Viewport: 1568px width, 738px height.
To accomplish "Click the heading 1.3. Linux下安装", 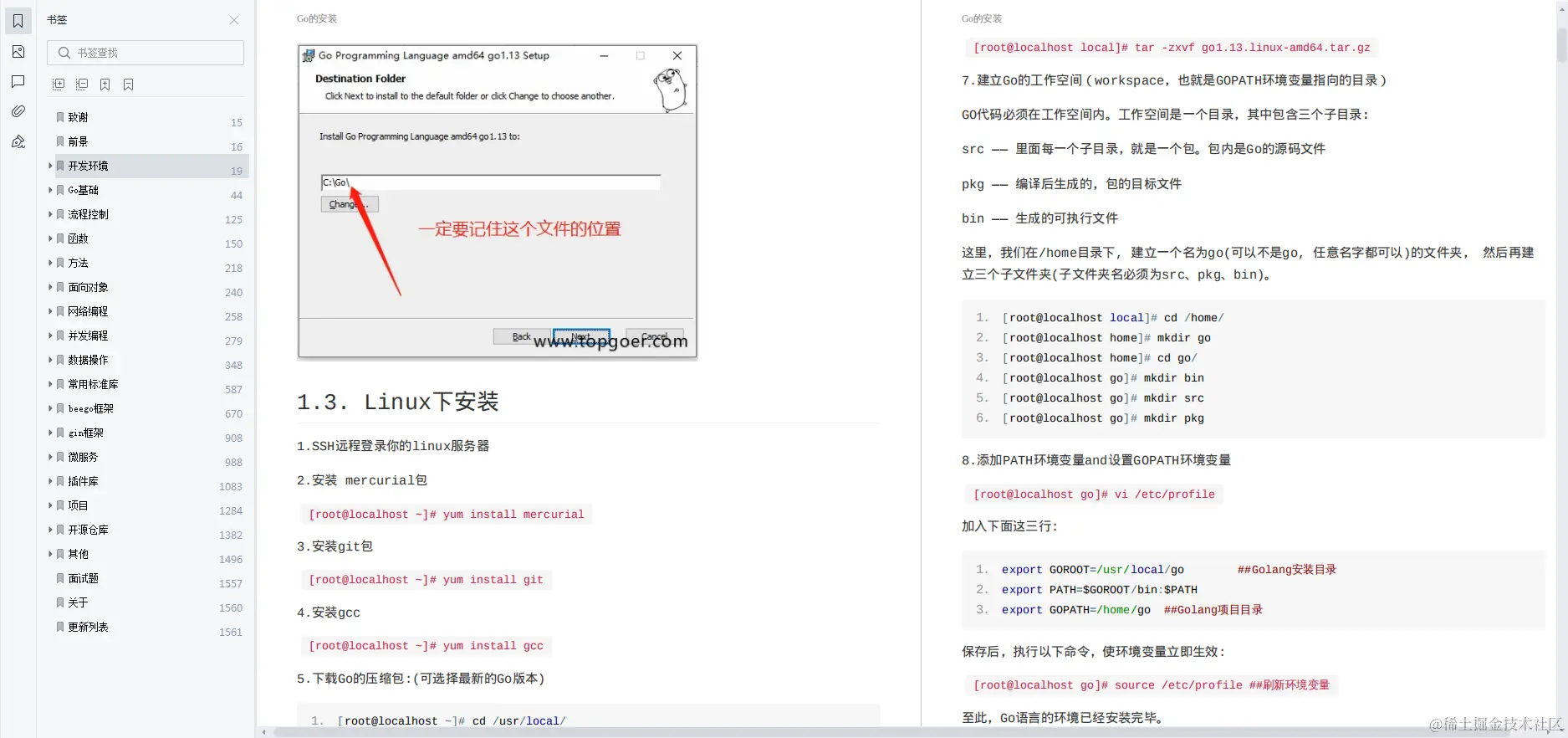I will (x=397, y=402).
